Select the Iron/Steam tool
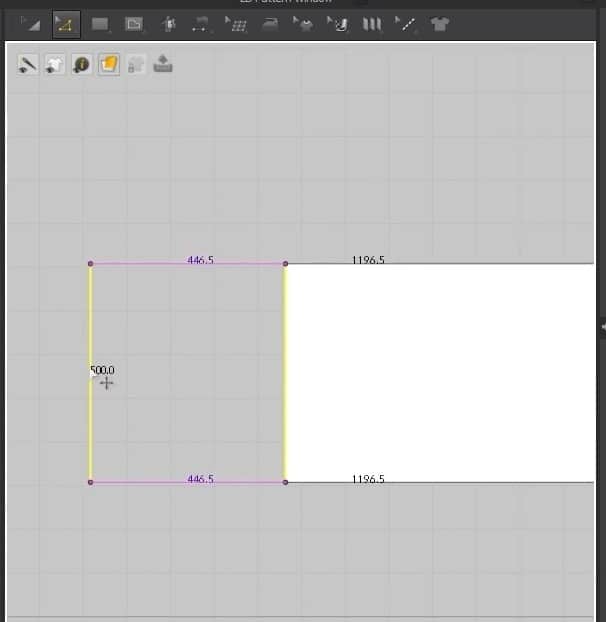Viewport: 606px width, 622px height. coord(270,24)
